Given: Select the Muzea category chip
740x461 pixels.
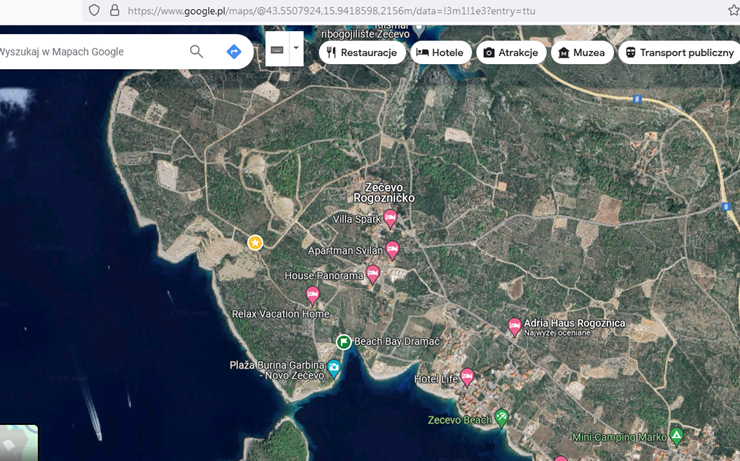Looking at the screenshot, I should coord(581,53).
